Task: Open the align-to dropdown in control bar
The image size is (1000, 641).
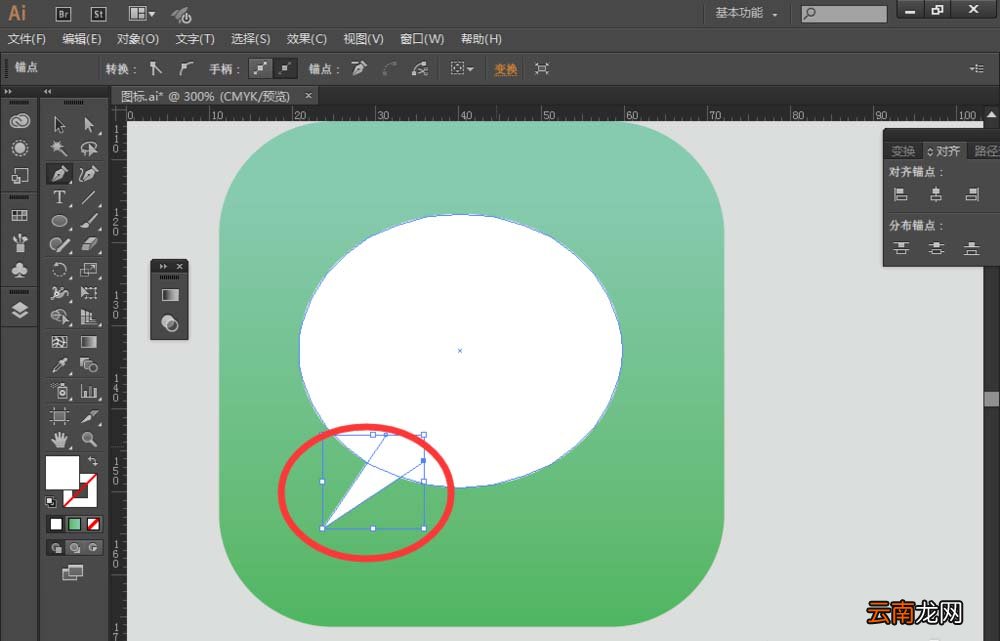Action: click(462, 68)
